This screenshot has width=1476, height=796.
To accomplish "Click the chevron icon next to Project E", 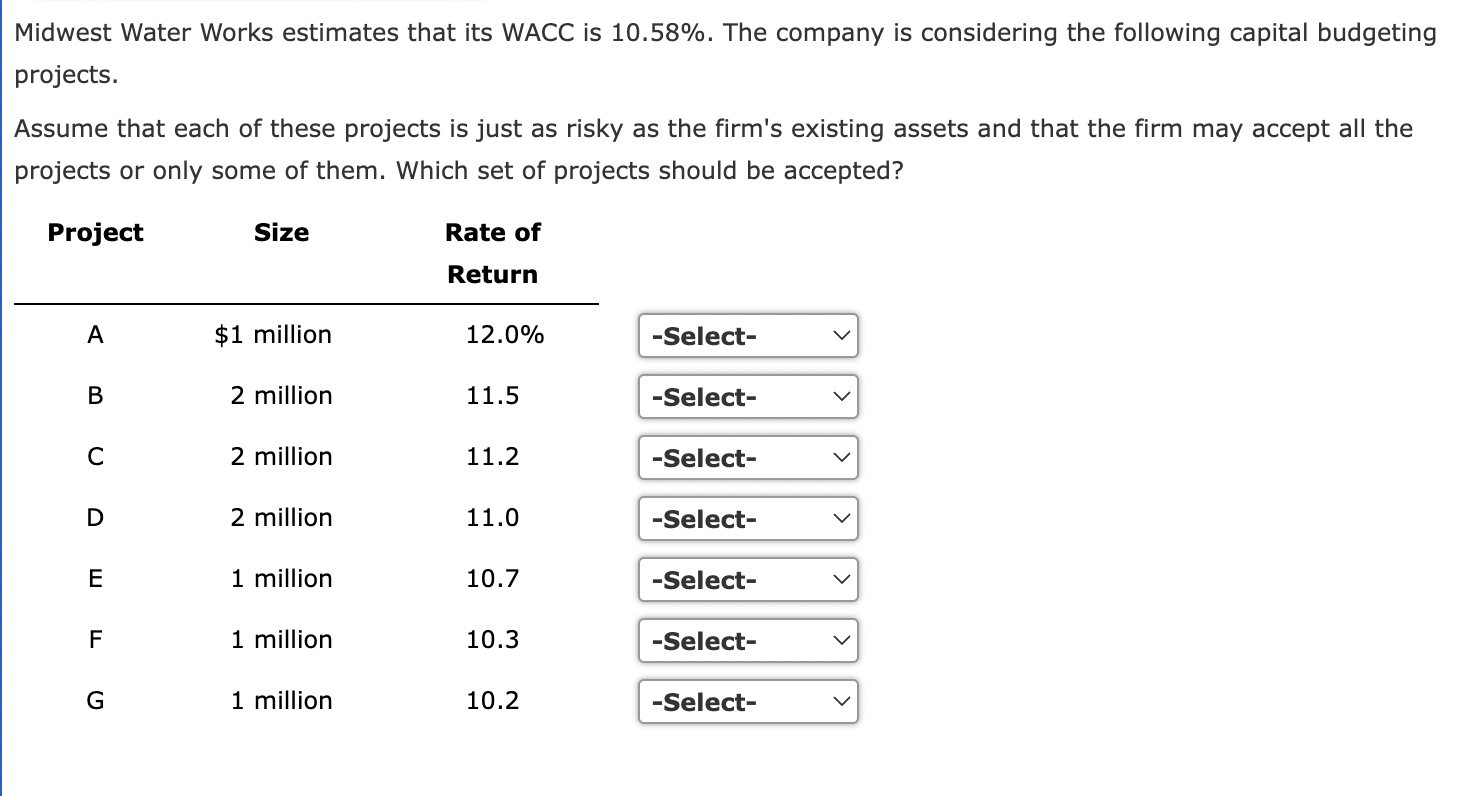I will pos(843,579).
